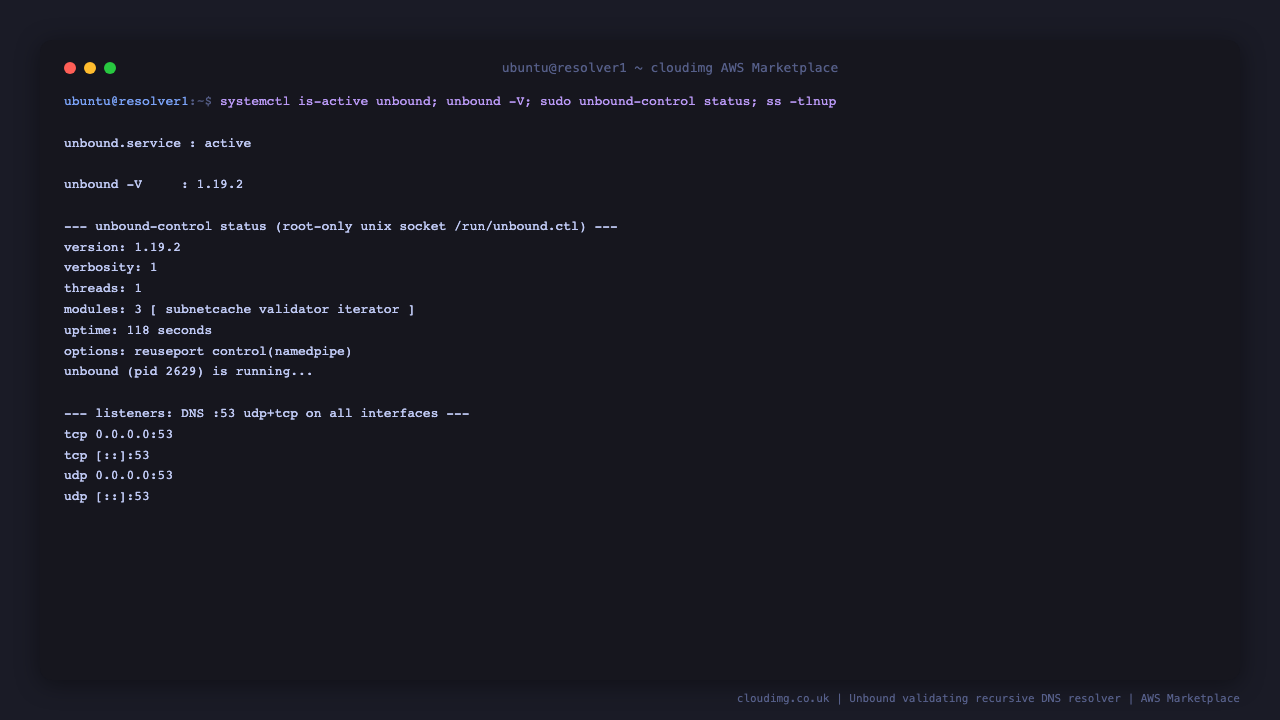Viewport: 1280px width, 720px height.
Task: Click the line 'udp [::]:53'
Action: (x=107, y=496)
